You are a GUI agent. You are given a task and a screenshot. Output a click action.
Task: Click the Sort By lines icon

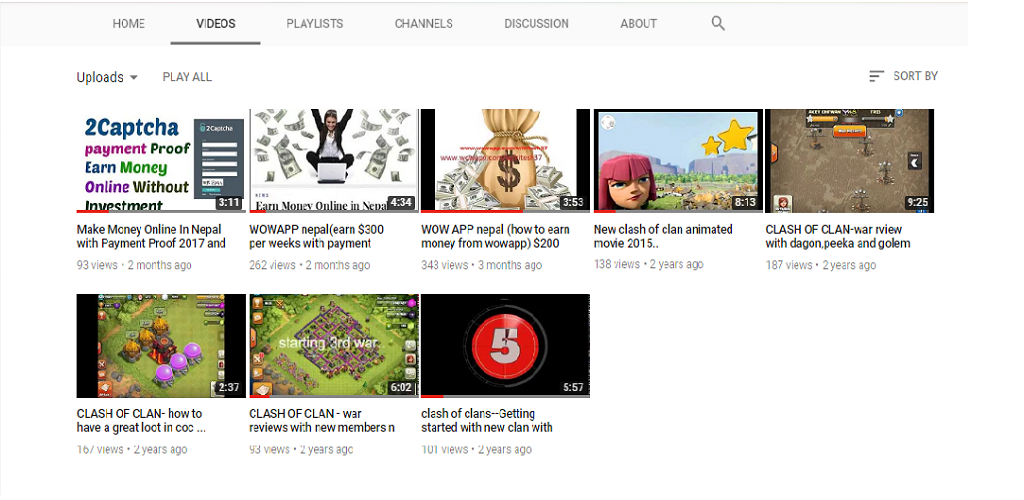(x=876, y=76)
